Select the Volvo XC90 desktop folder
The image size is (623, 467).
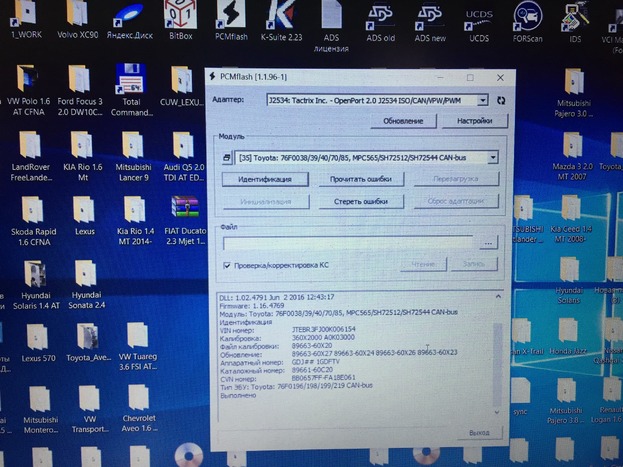tap(76, 18)
